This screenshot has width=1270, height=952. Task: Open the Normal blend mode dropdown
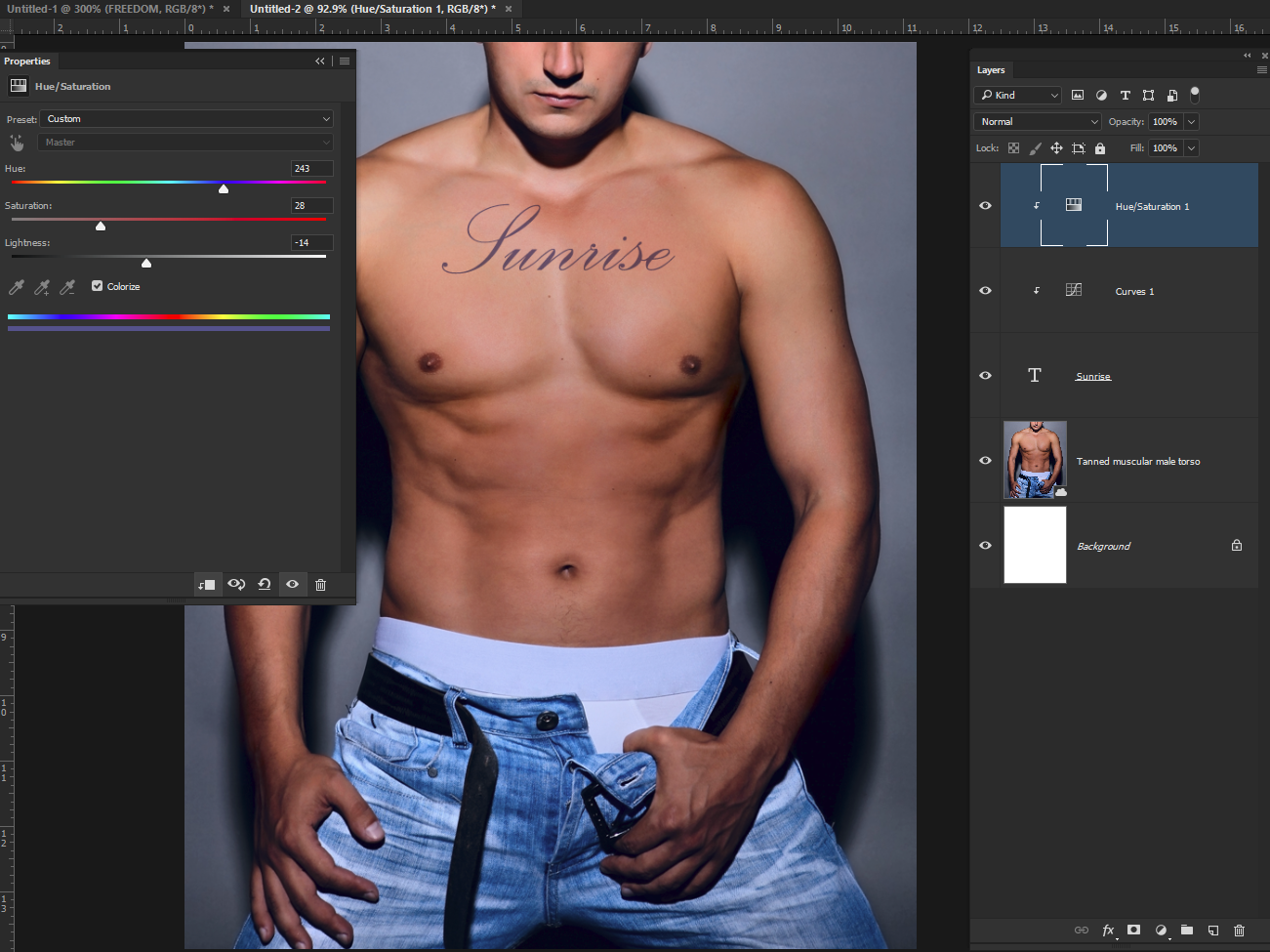(x=1038, y=122)
